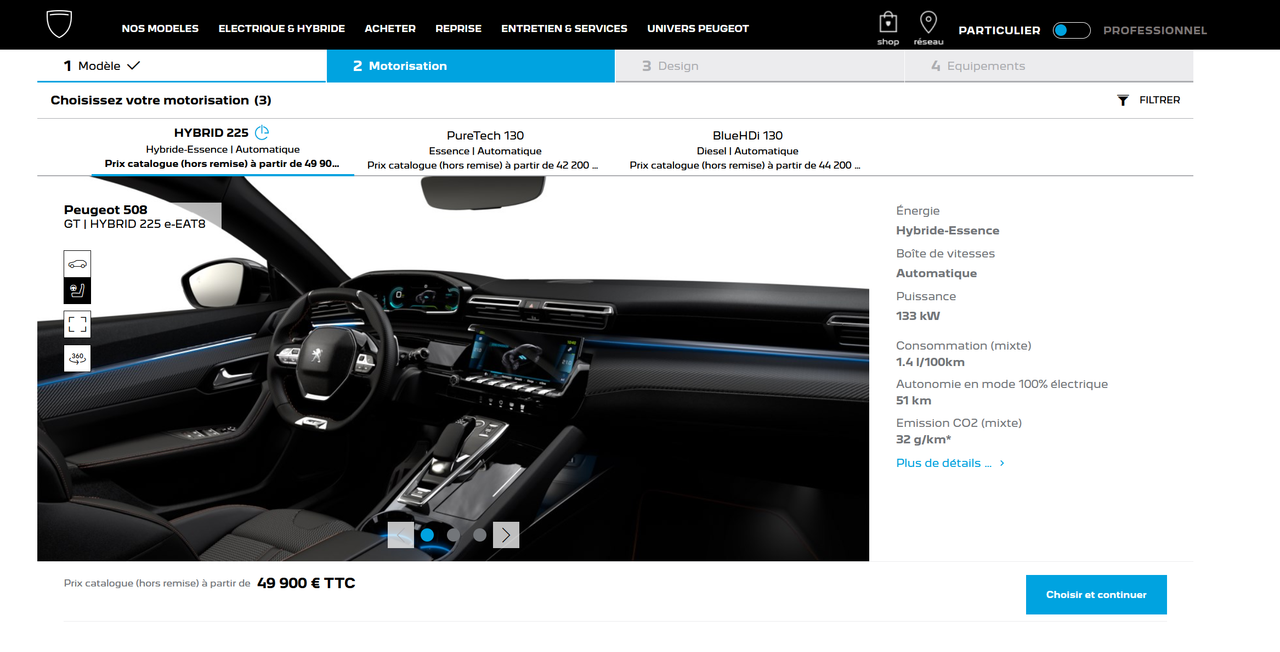Select first carousel dot
The image size is (1280, 652).
[427, 535]
